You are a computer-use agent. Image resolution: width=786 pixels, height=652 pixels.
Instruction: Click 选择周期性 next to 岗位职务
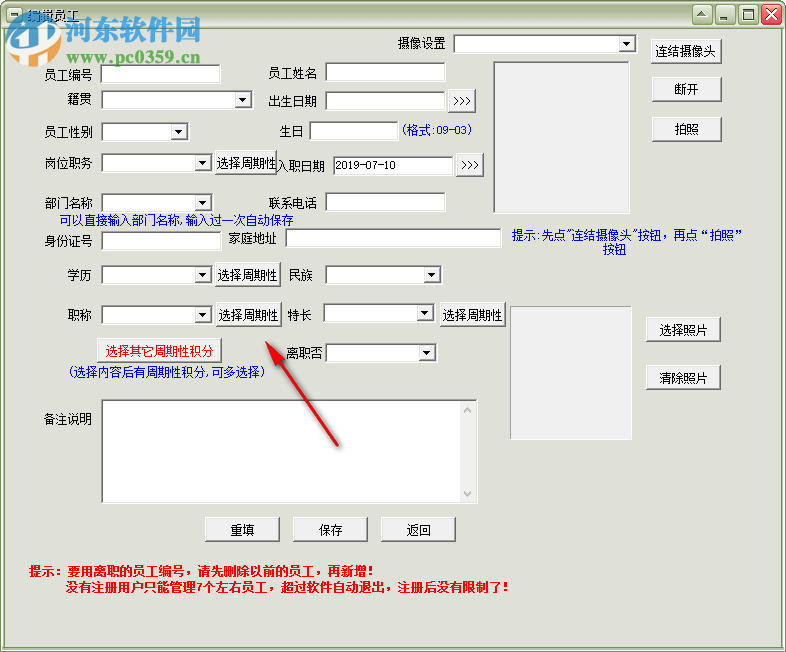(246, 163)
